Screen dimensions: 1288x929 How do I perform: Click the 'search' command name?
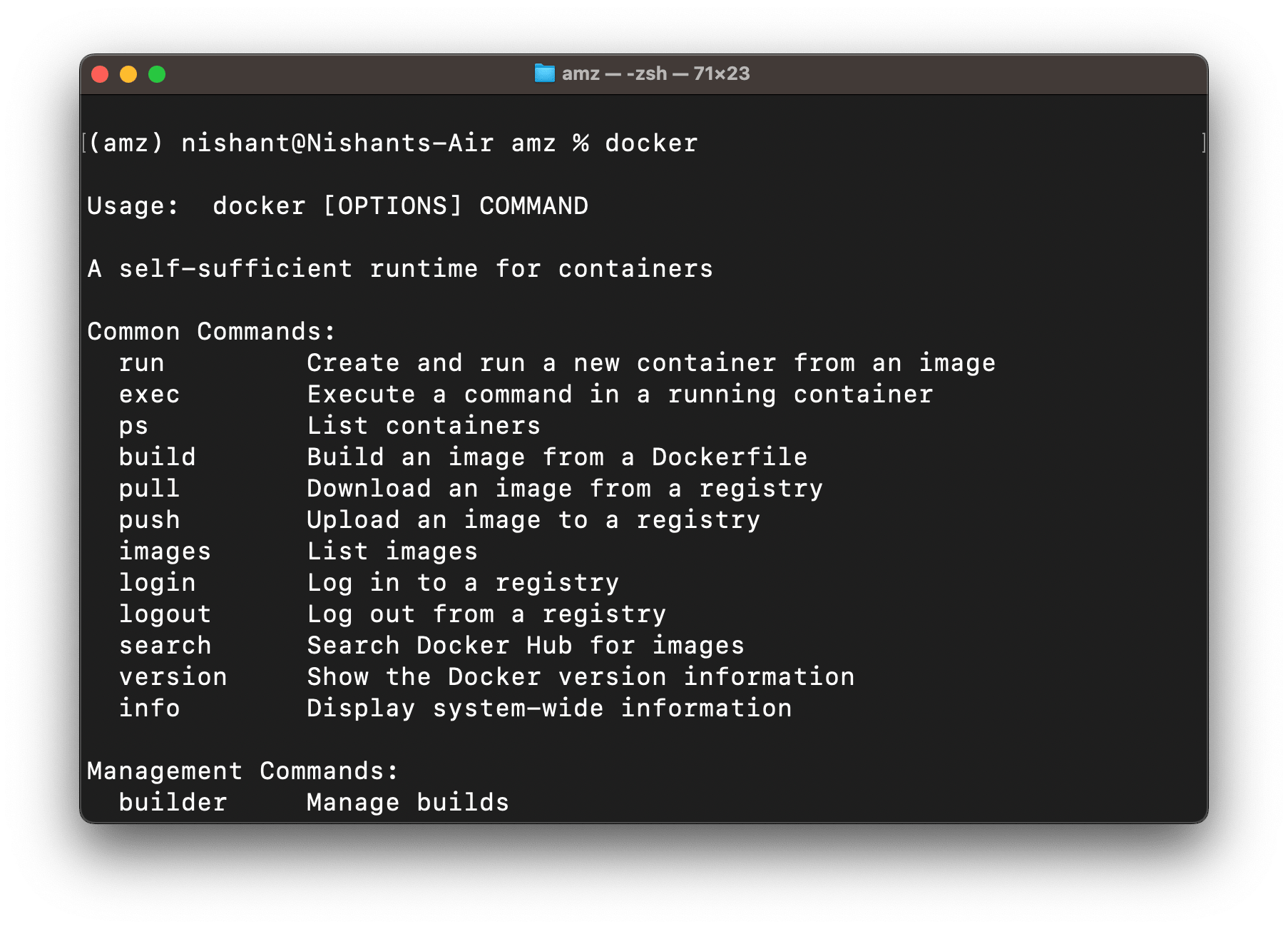tap(165, 646)
